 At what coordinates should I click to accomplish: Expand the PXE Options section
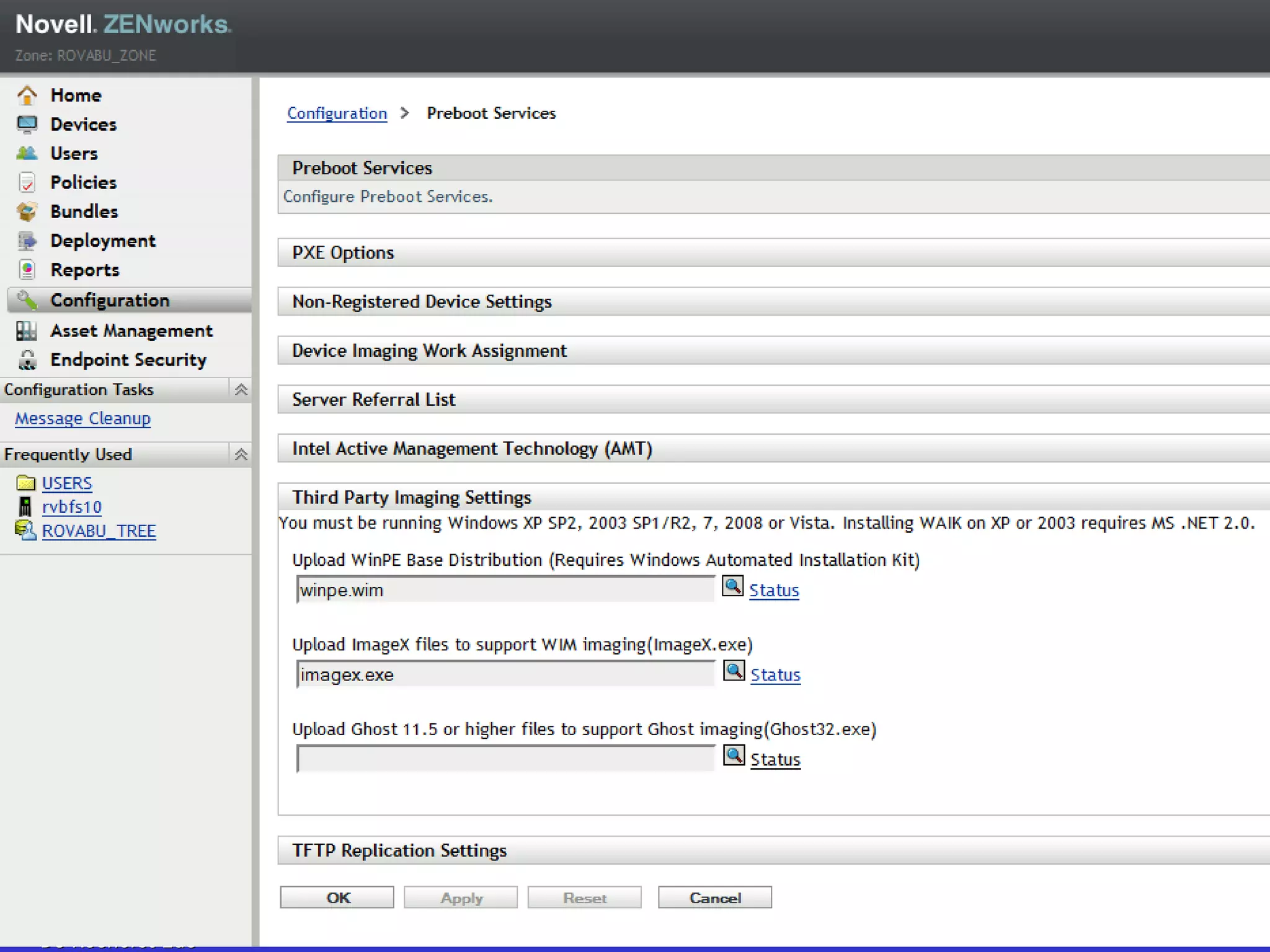(x=773, y=253)
